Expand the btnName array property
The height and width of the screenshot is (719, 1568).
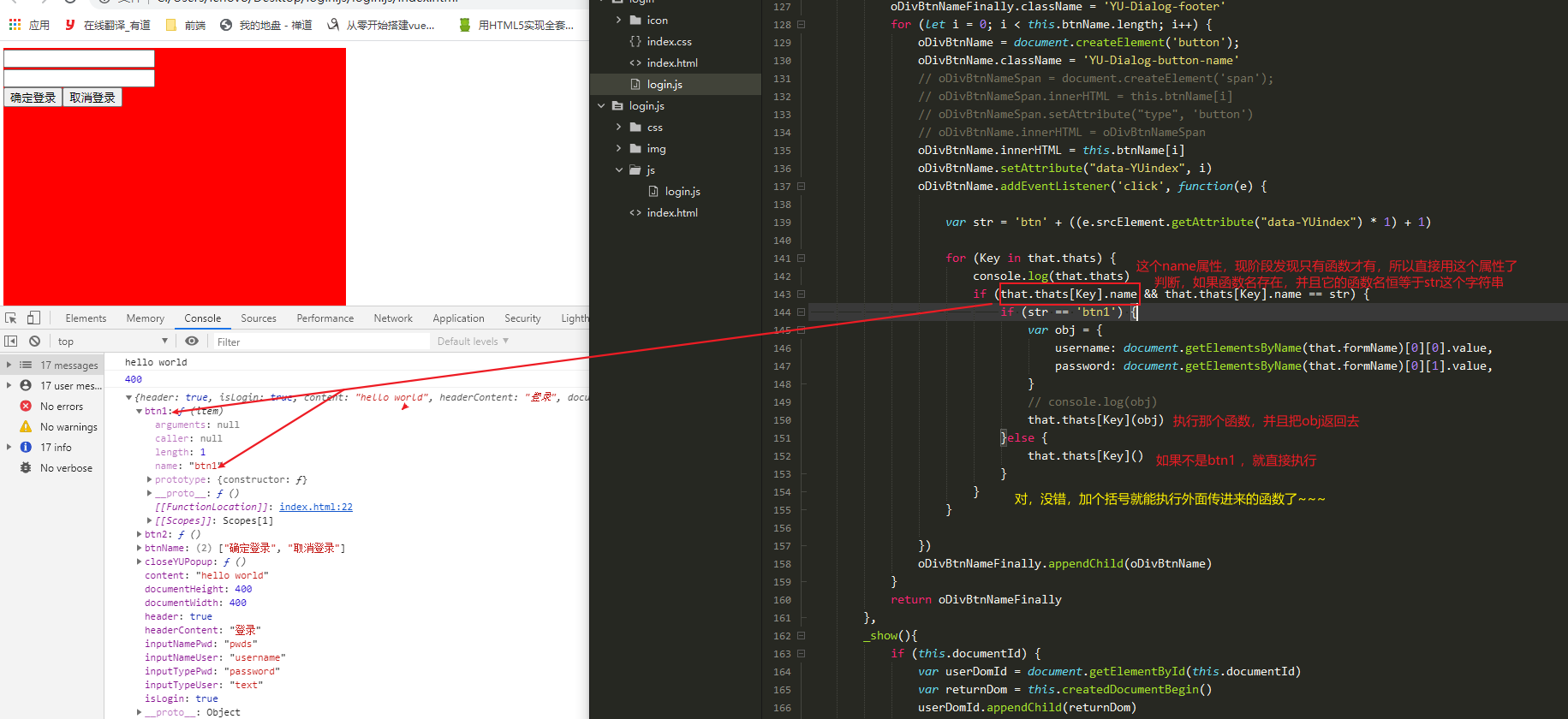click(139, 548)
